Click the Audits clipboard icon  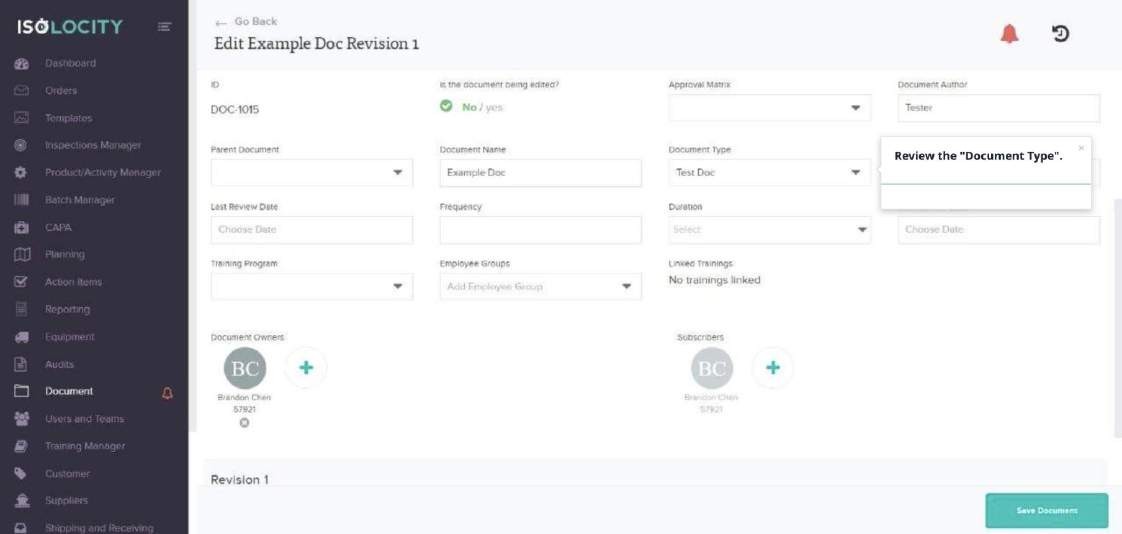click(21, 364)
